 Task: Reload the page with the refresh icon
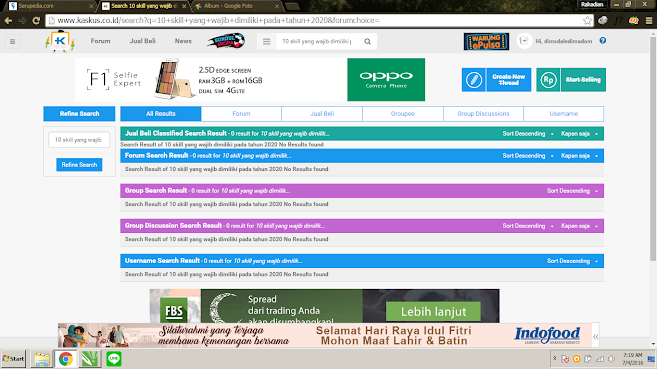36,20
